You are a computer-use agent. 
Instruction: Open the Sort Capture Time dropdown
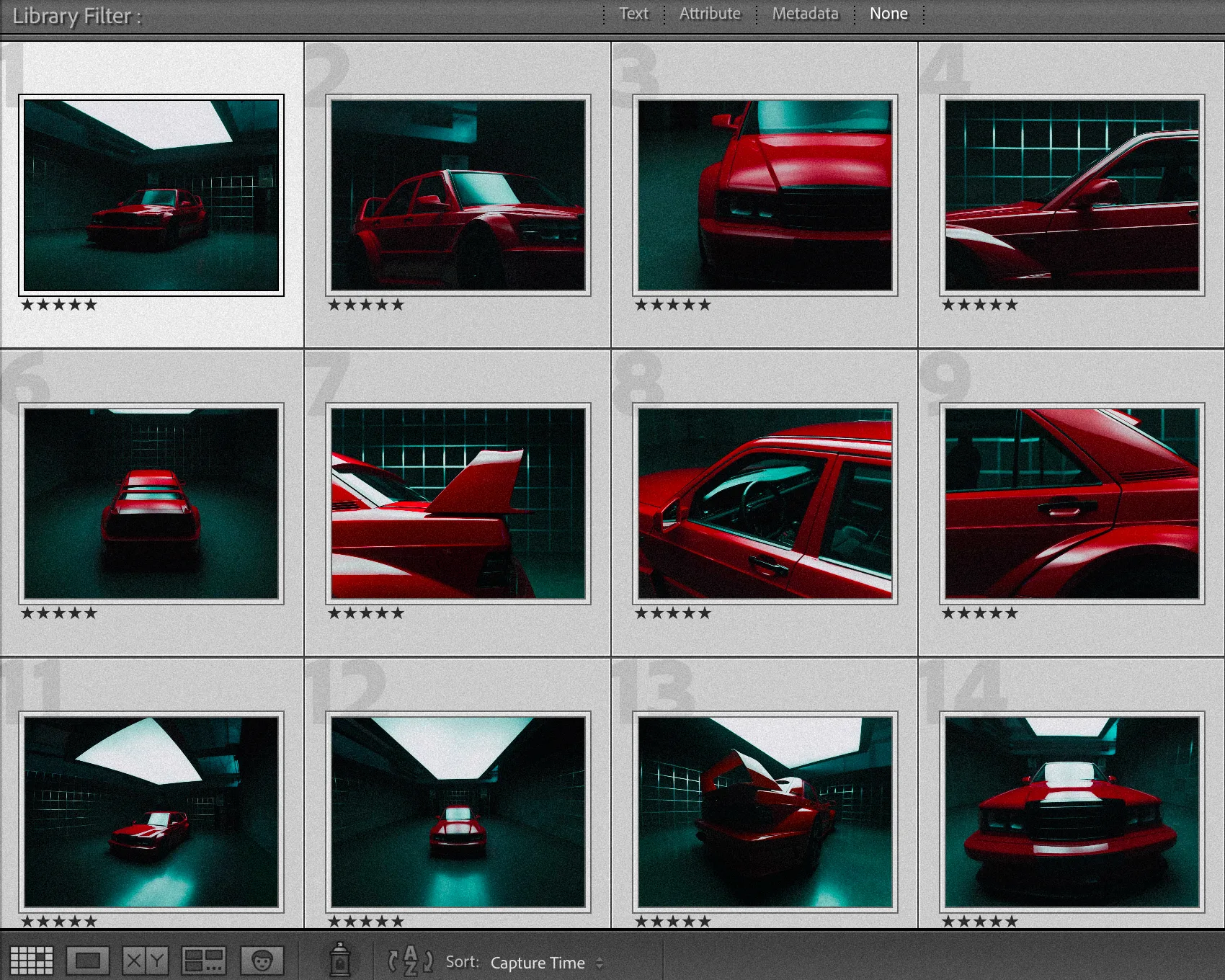click(546, 963)
